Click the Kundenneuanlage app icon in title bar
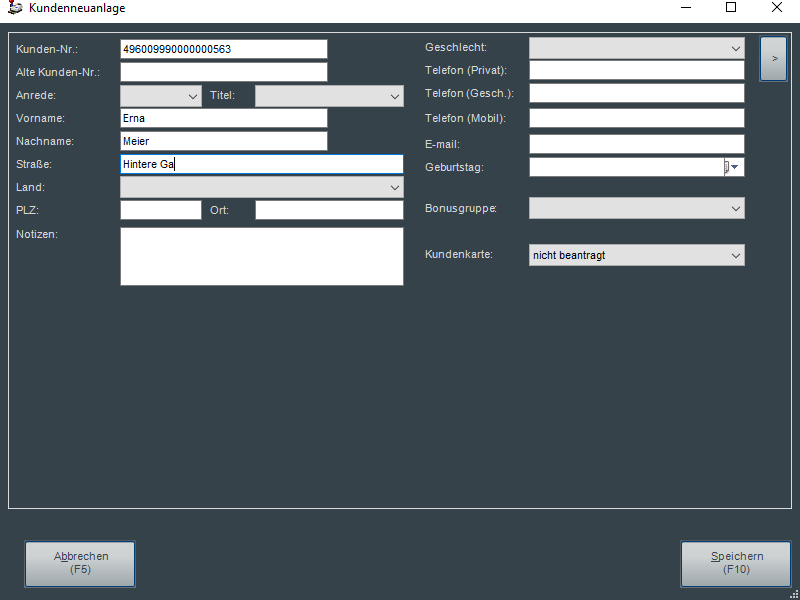Image resolution: width=800 pixels, height=600 pixels. tap(15, 8)
